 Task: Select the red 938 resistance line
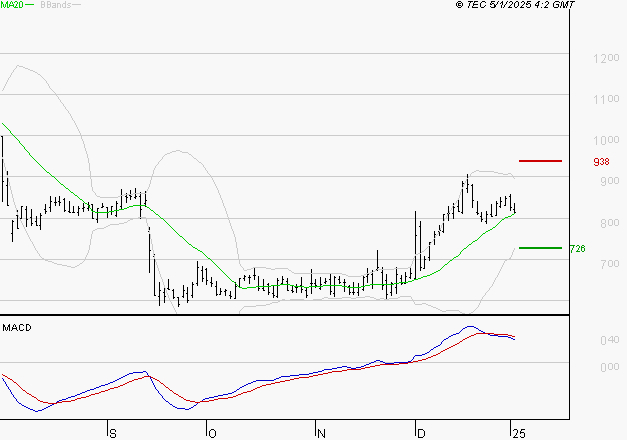(540, 160)
